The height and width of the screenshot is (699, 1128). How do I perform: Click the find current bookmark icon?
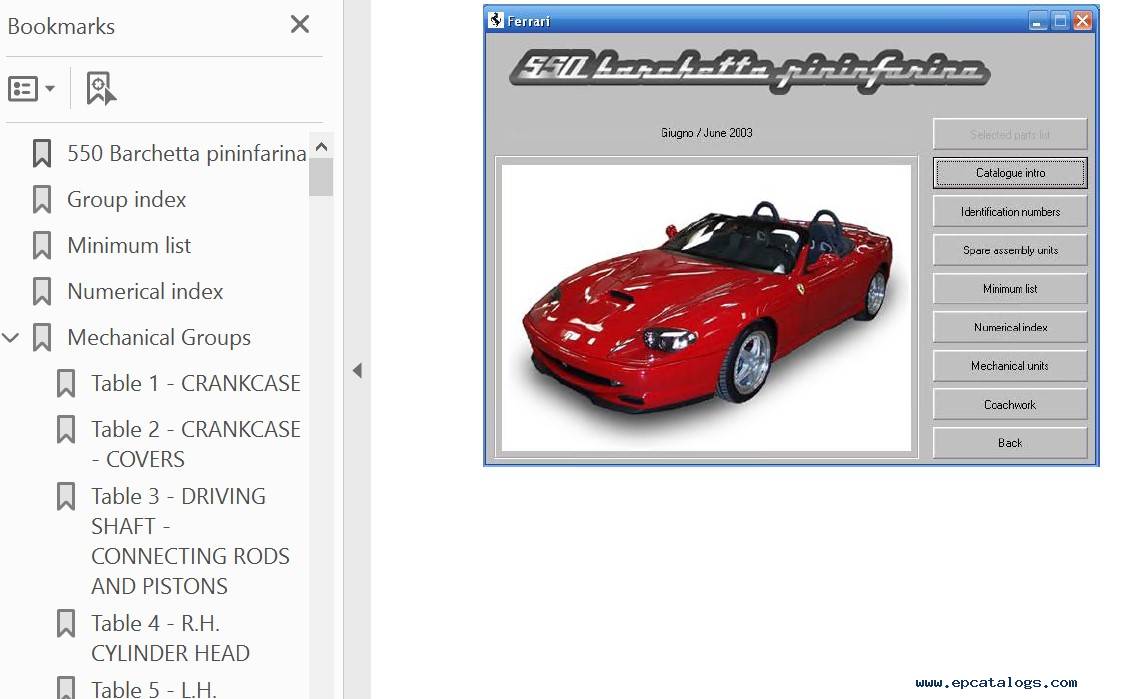[x=101, y=88]
